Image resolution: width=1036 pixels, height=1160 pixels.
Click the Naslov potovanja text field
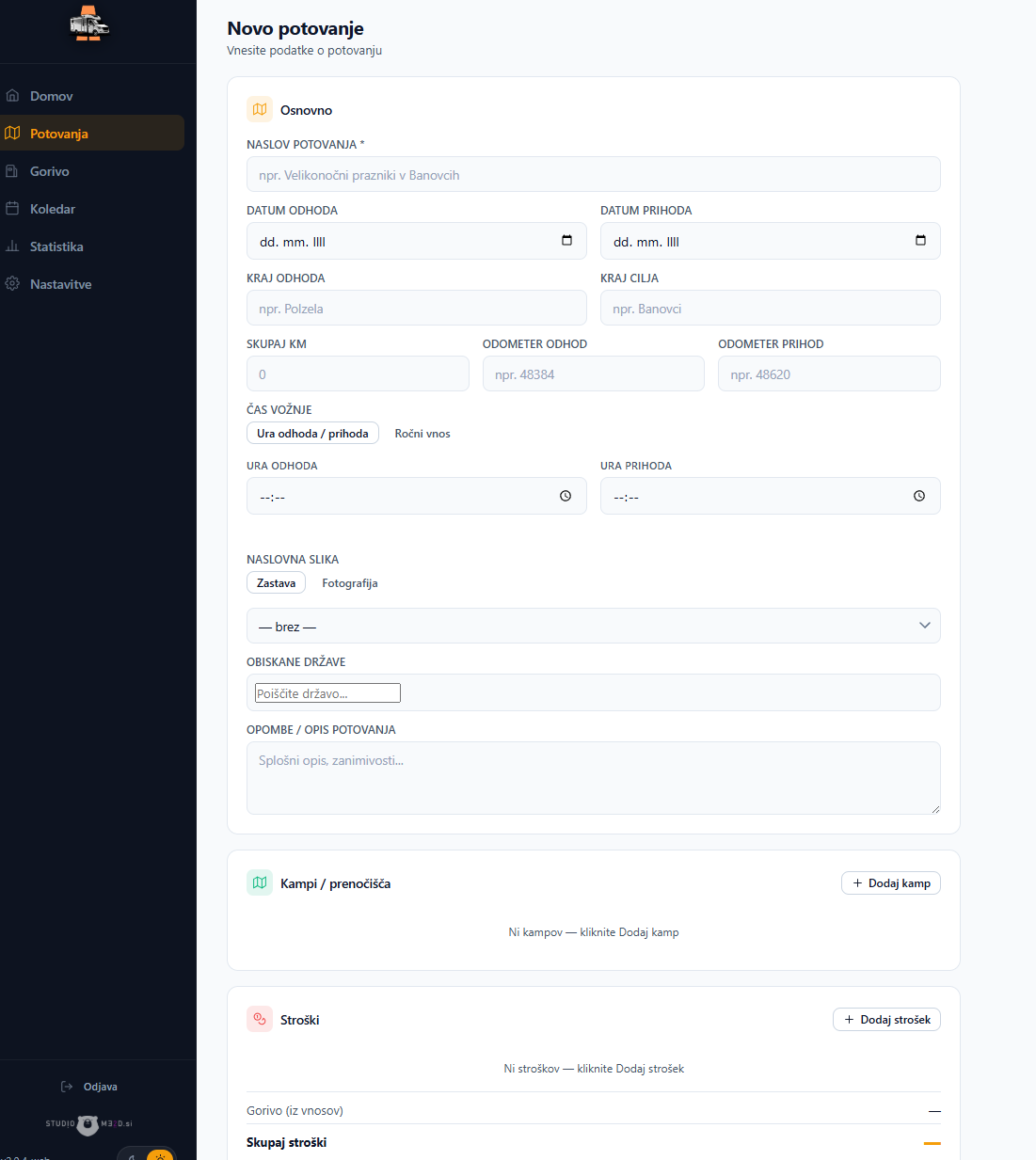tap(593, 175)
